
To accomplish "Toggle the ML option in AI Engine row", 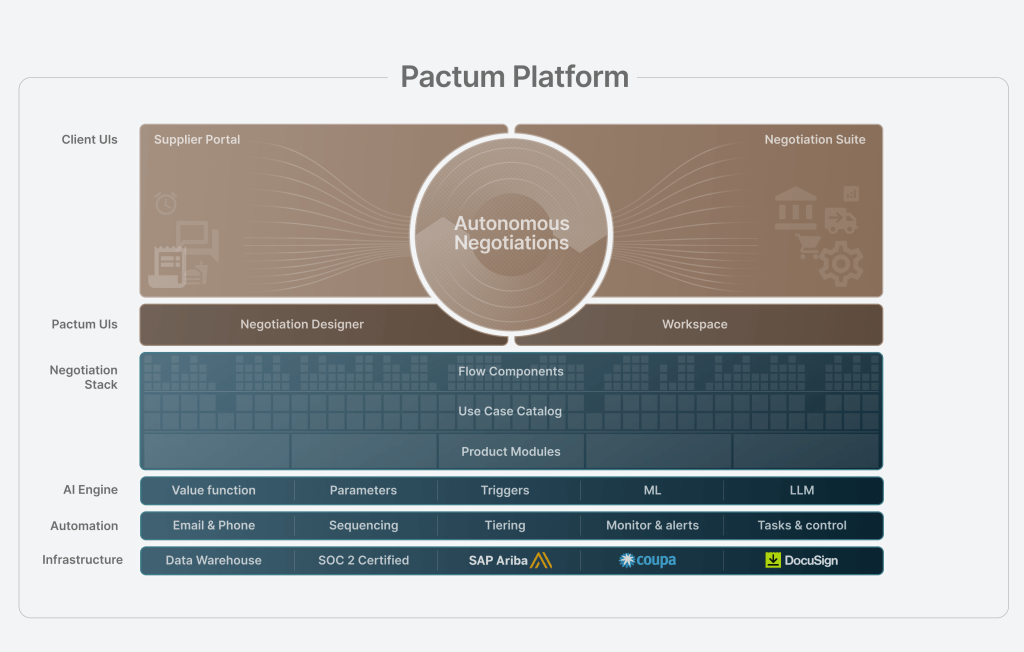I will click(x=652, y=490).
